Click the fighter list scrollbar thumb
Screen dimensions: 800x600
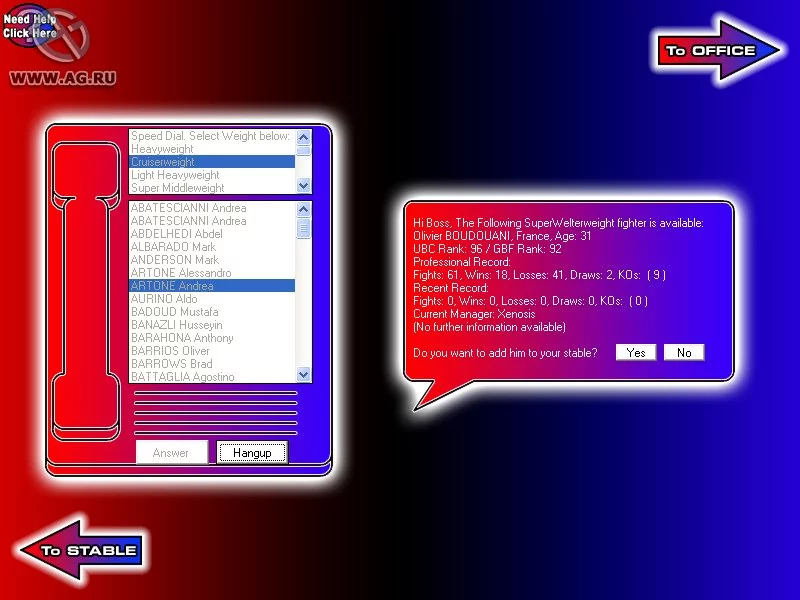[x=304, y=228]
